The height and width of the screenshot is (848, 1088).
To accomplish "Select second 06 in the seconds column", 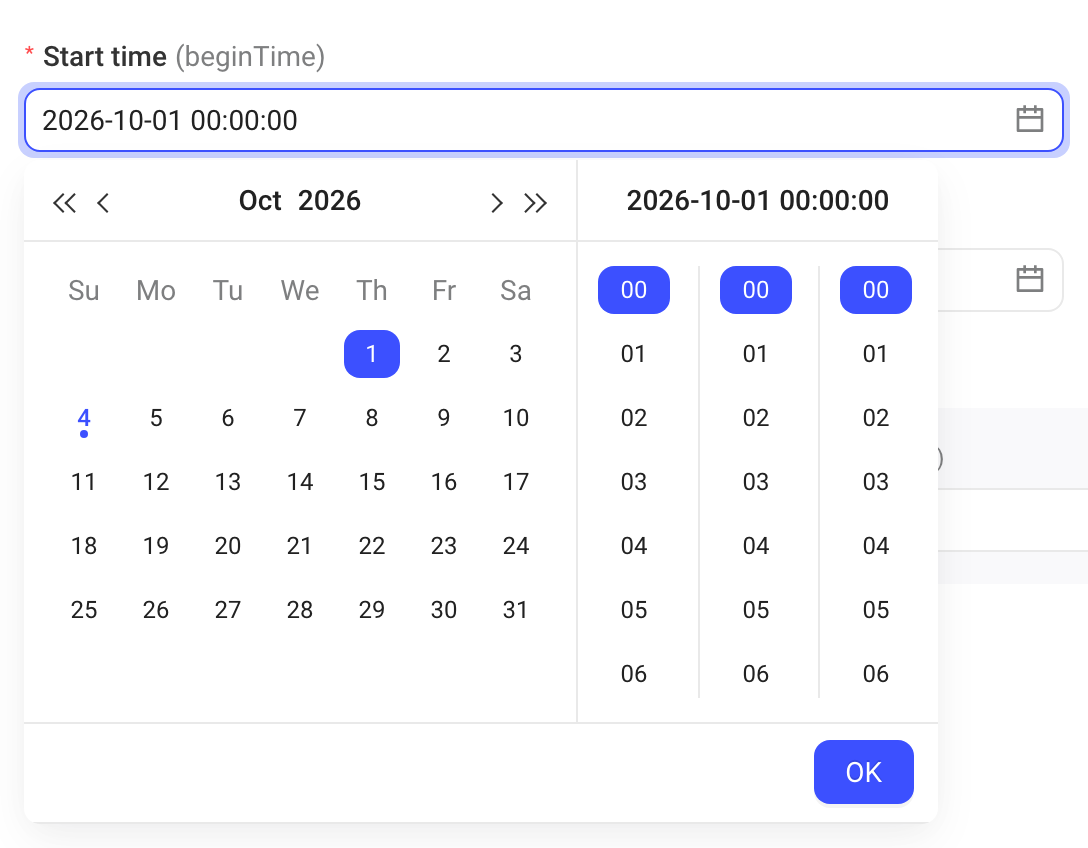I will coord(876,673).
